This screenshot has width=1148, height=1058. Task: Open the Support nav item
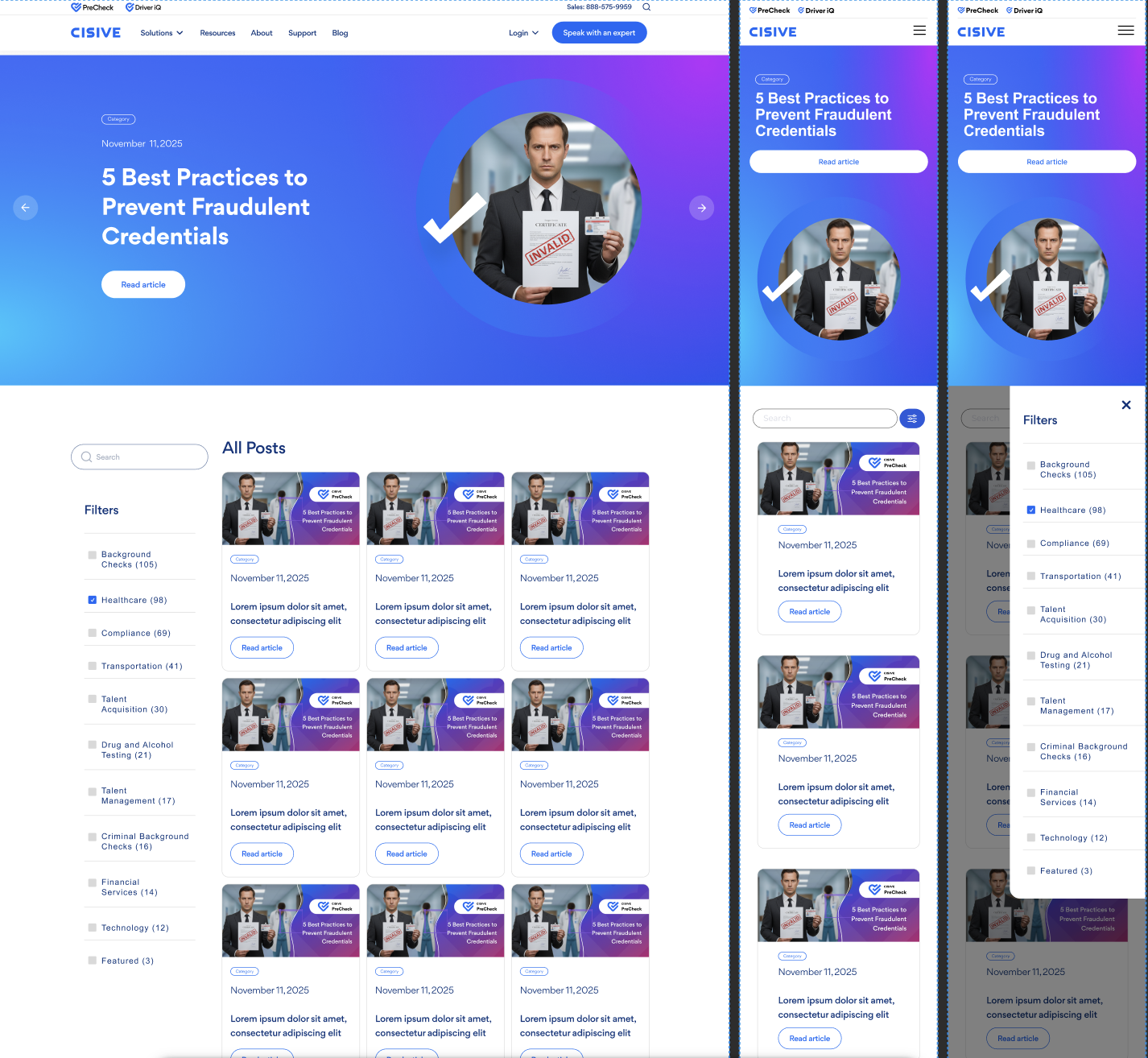[x=302, y=33]
